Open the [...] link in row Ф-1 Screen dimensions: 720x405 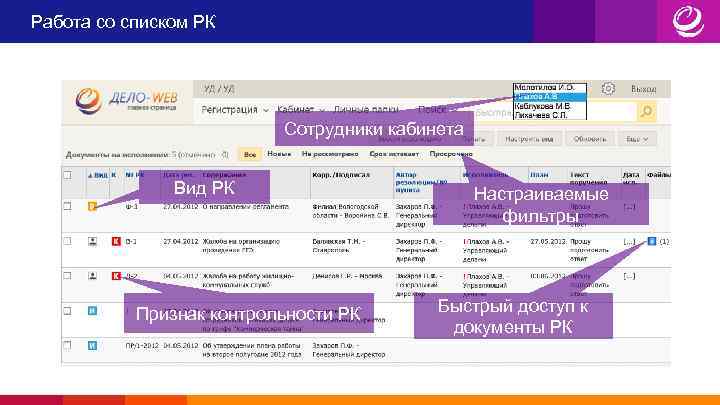coord(629,207)
